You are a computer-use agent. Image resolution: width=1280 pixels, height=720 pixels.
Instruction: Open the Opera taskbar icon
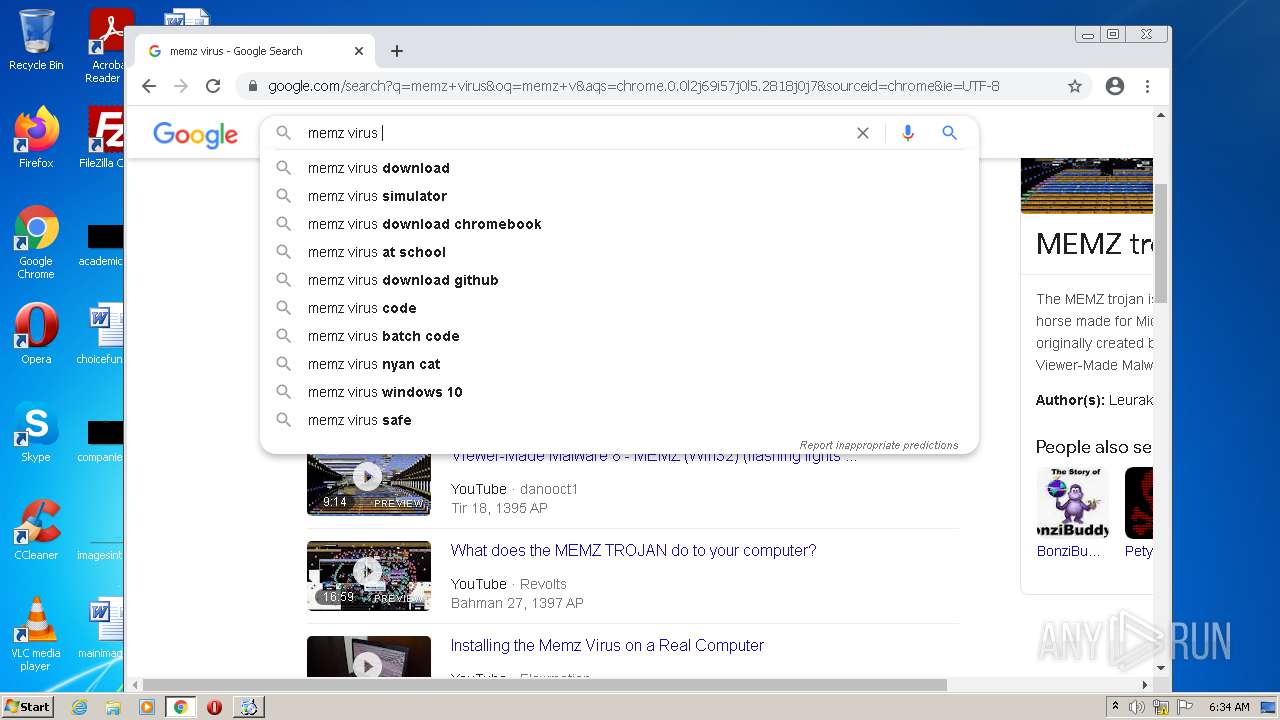214,707
